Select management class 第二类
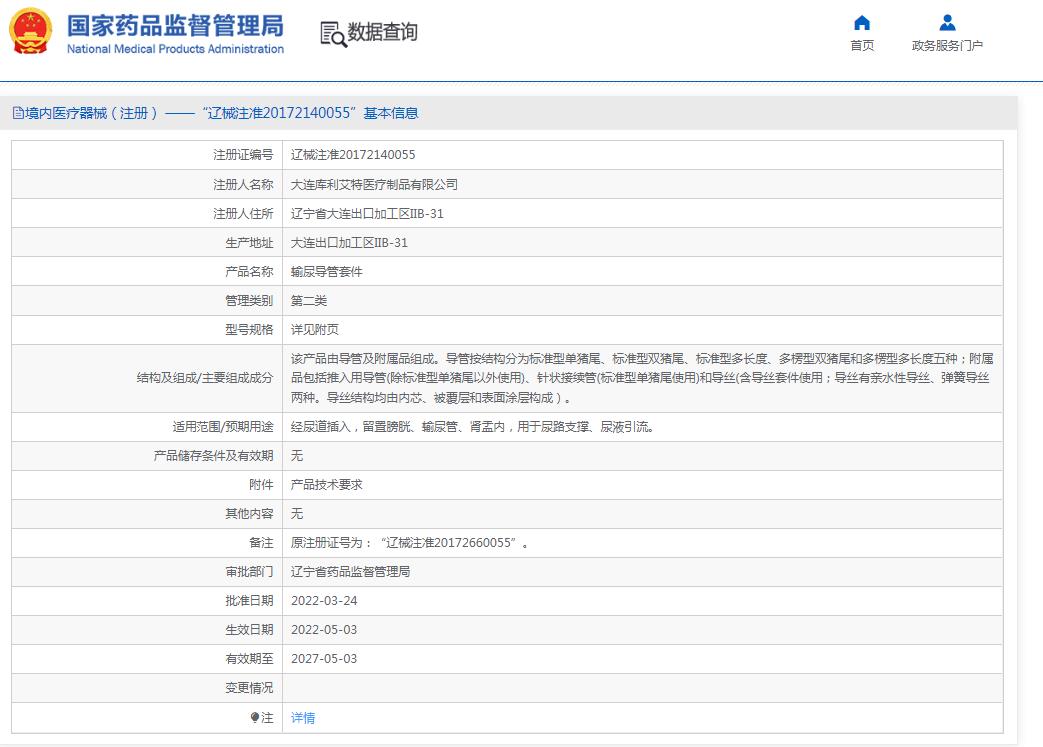1043x747 pixels. coord(309,301)
